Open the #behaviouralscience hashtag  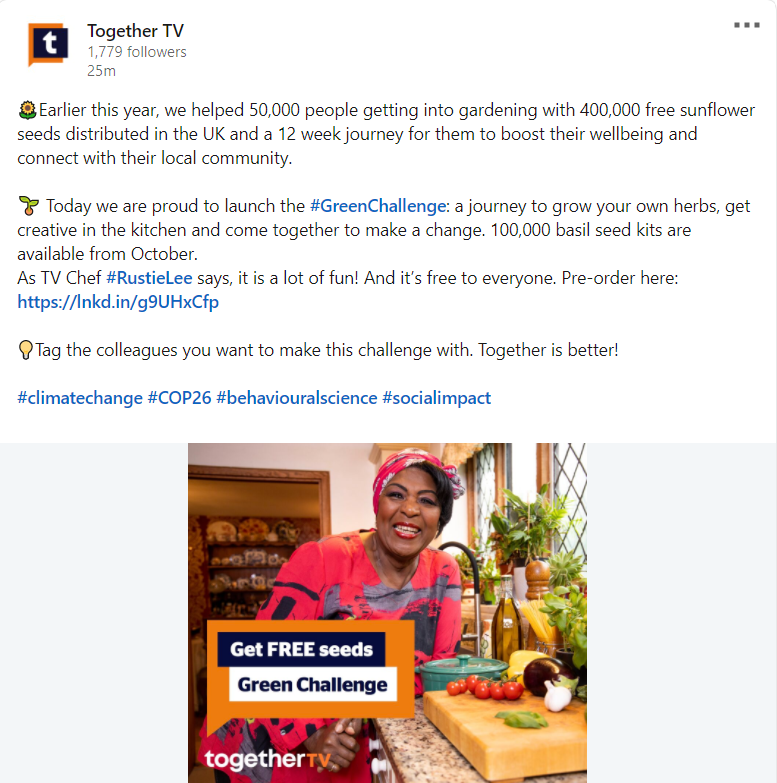[297, 398]
